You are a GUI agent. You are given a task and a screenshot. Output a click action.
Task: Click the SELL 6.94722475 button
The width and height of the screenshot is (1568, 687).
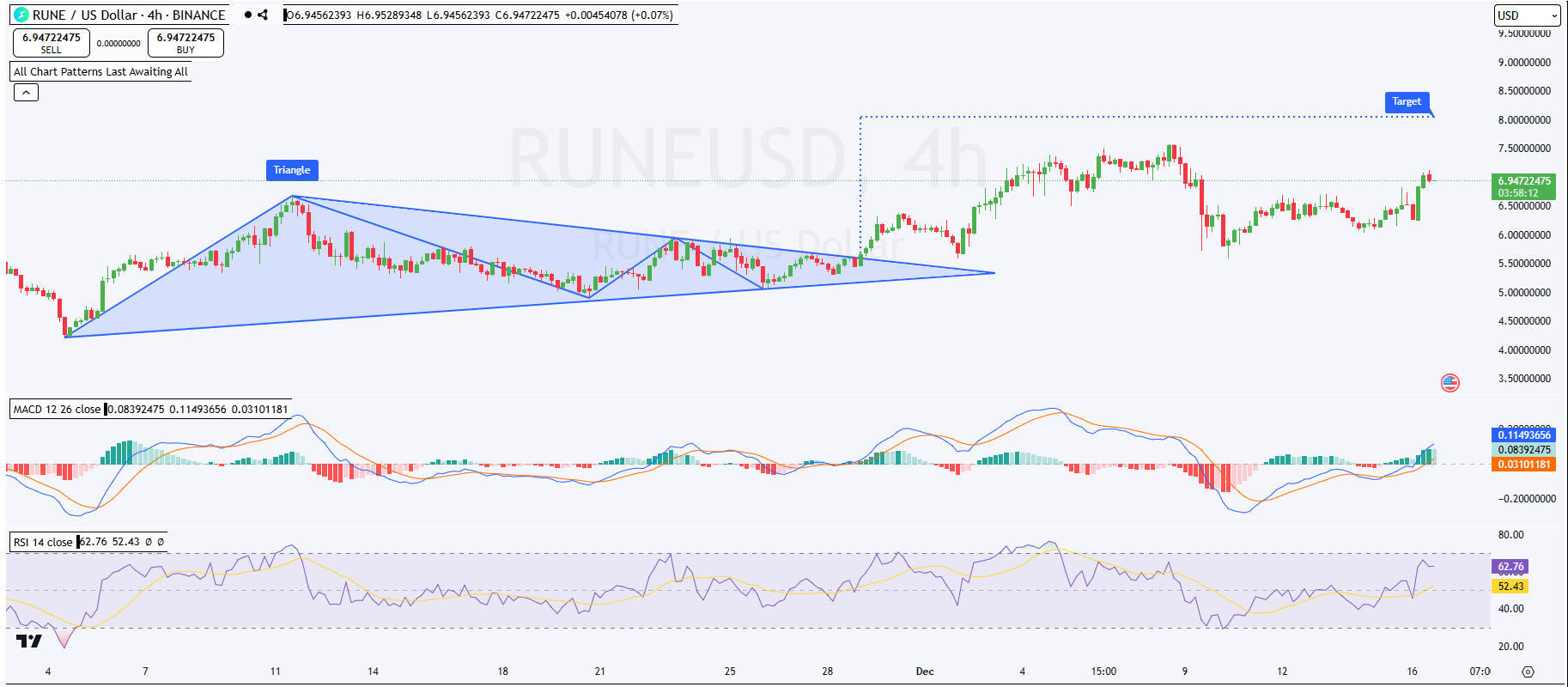click(x=52, y=43)
